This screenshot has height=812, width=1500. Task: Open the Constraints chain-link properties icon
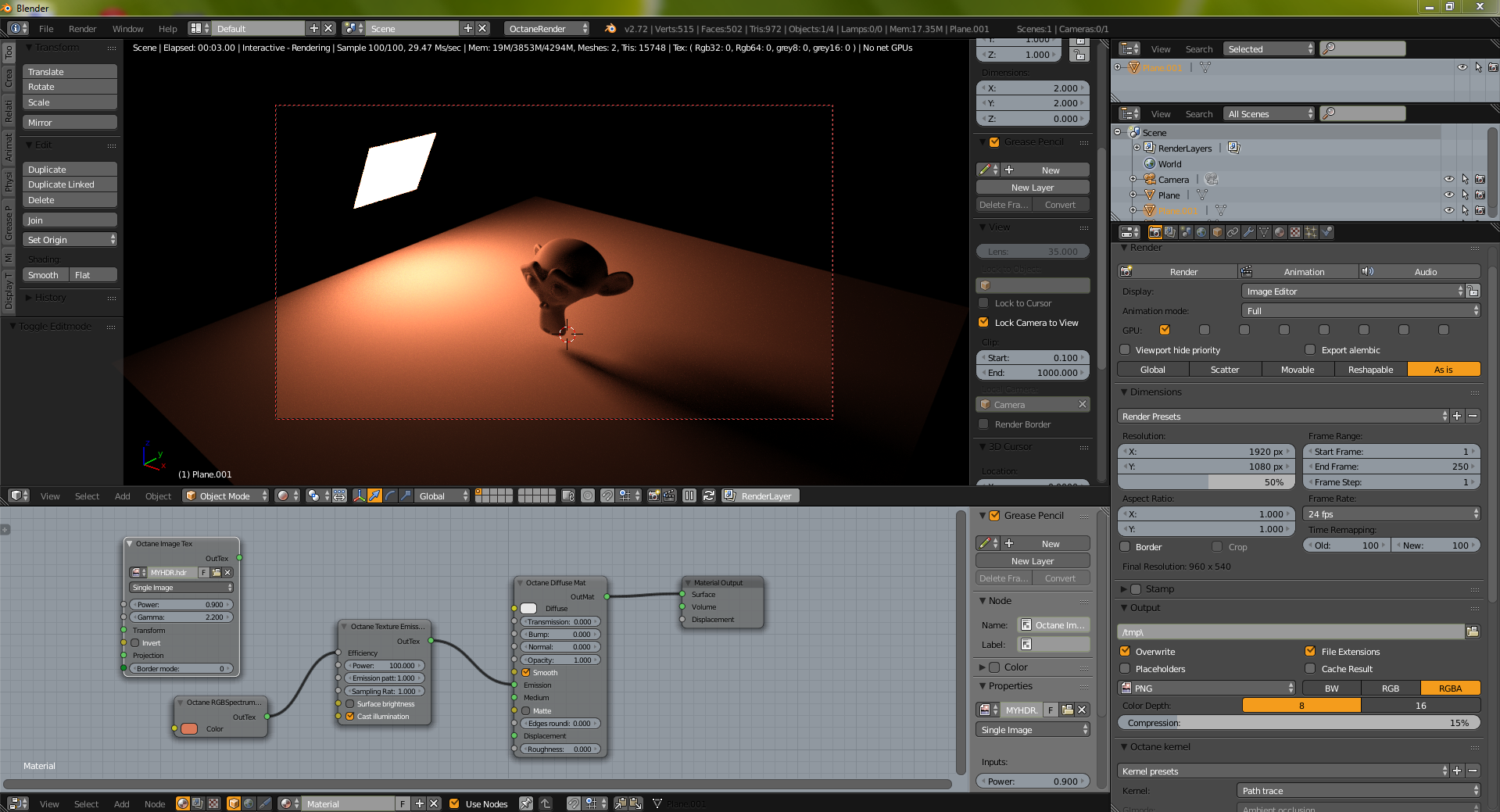coord(1233,232)
